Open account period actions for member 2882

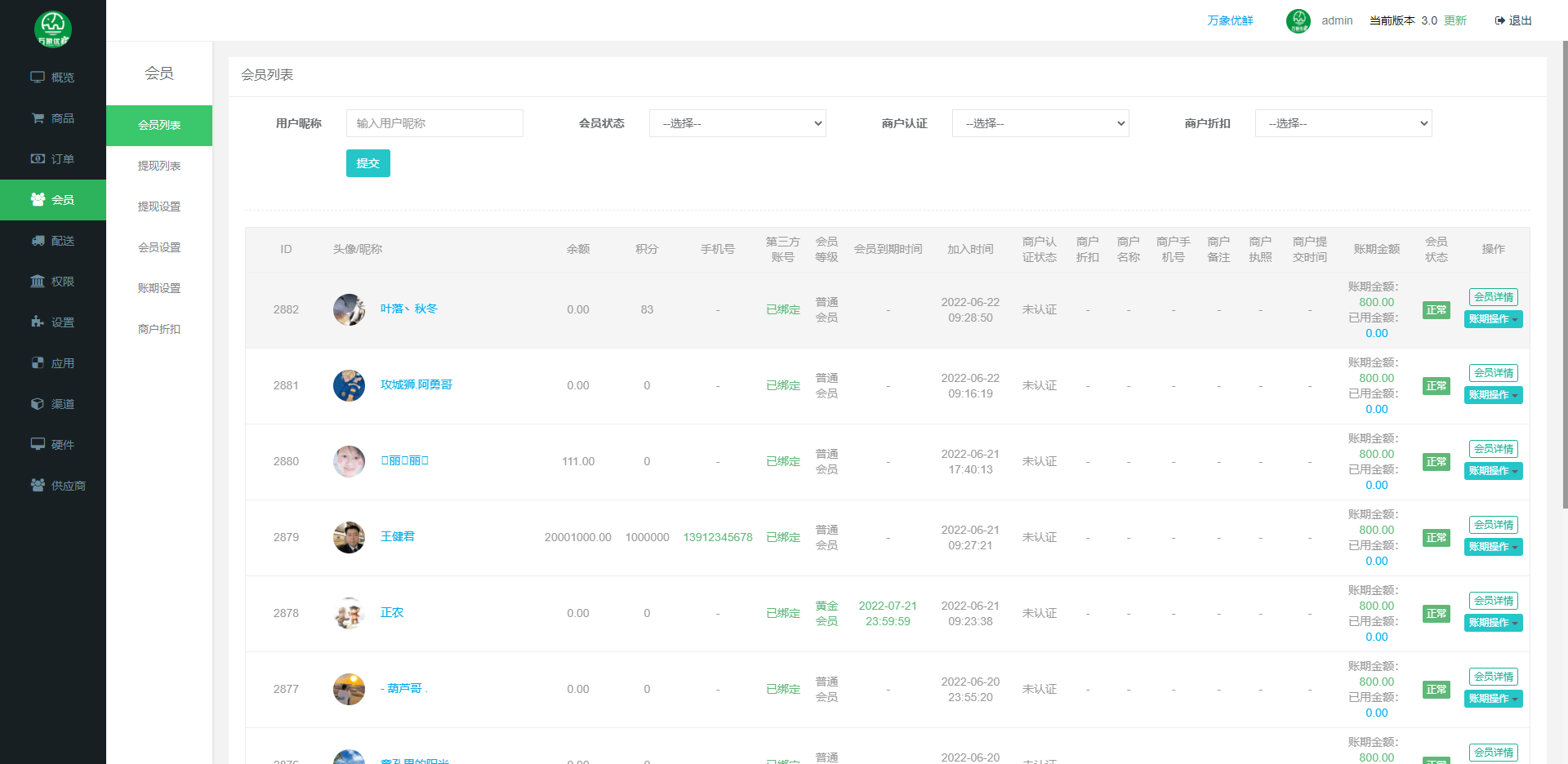(x=1493, y=319)
